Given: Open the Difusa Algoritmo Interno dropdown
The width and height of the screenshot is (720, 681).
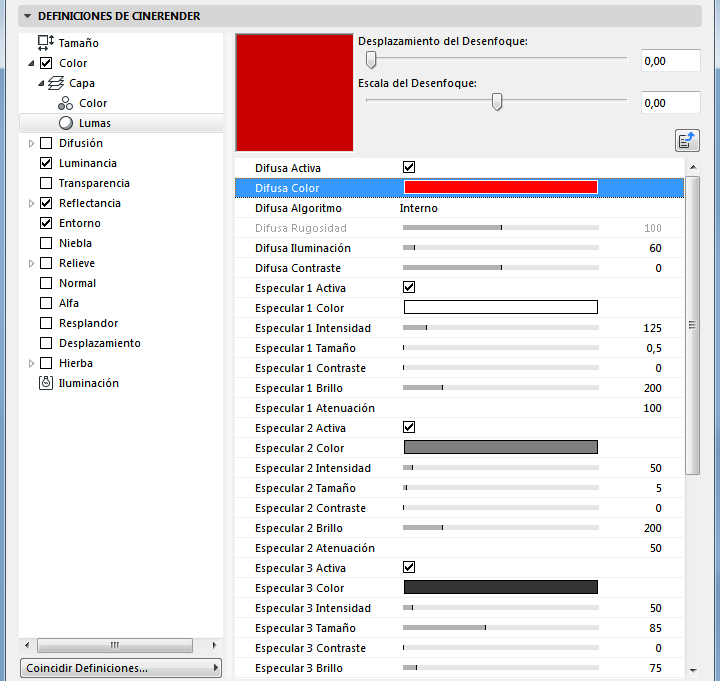Looking at the screenshot, I should click(418, 208).
